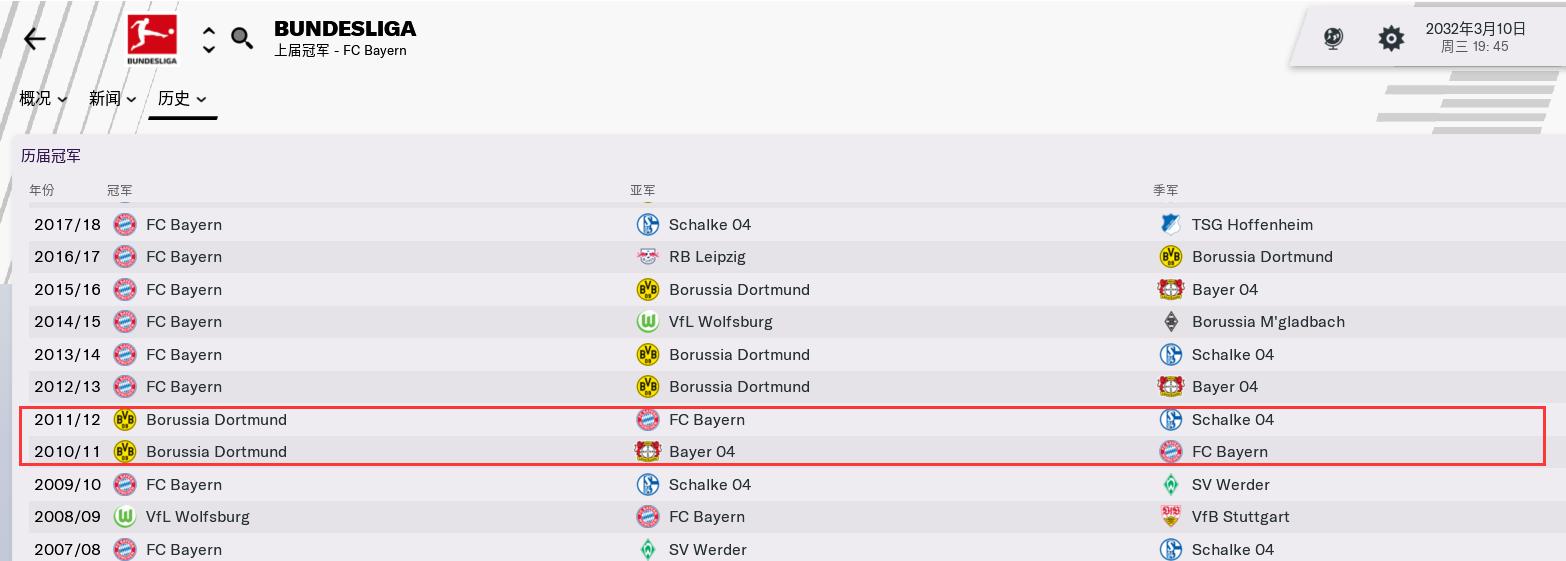The width and height of the screenshot is (1566, 561).
Task: Open the settings gear icon
Action: coord(1391,39)
